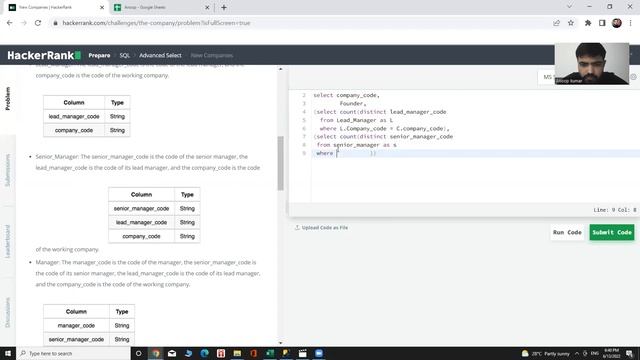Select the Discussions side tab

[7, 312]
